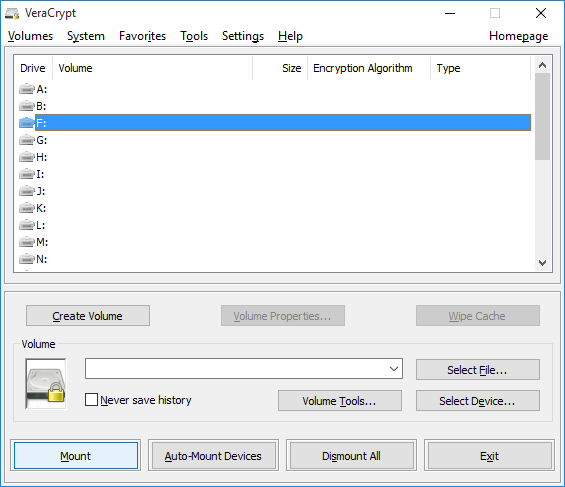
Task: Select drive letter text M:
Action: point(42,242)
